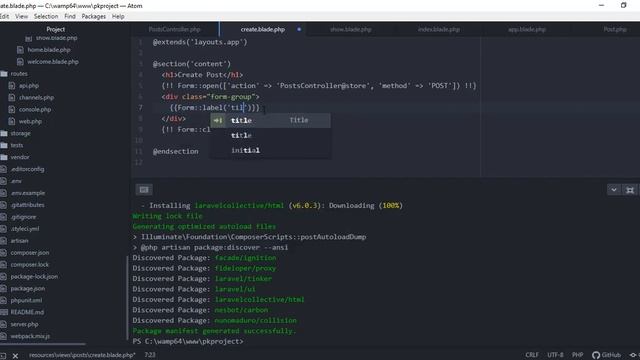The height and width of the screenshot is (360, 640).
Task: Click modified dot on create.blade.php tab
Action: pos(299,29)
